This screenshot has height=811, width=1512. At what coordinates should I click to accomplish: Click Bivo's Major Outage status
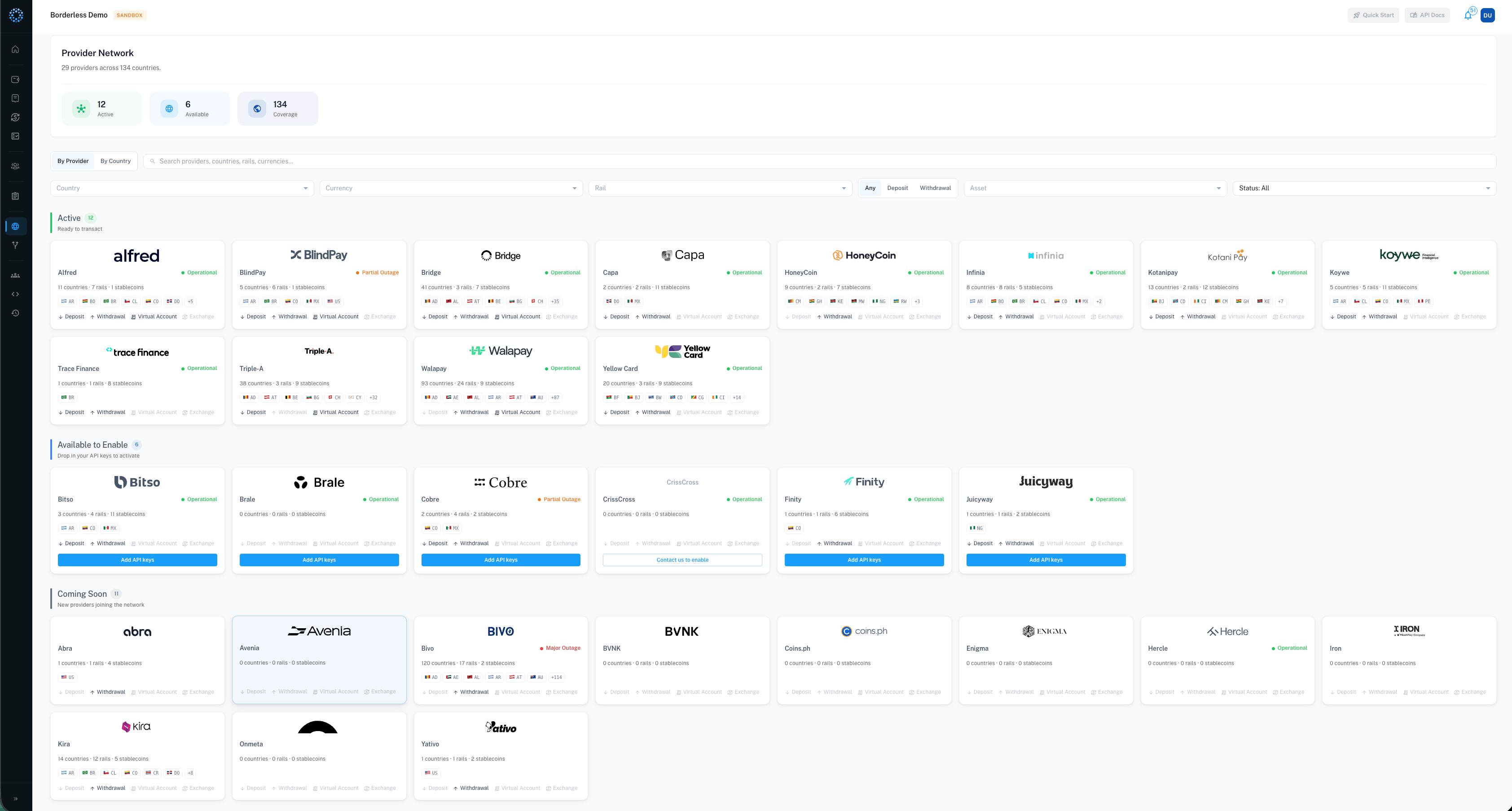pyautogui.click(x=560, y=648)
